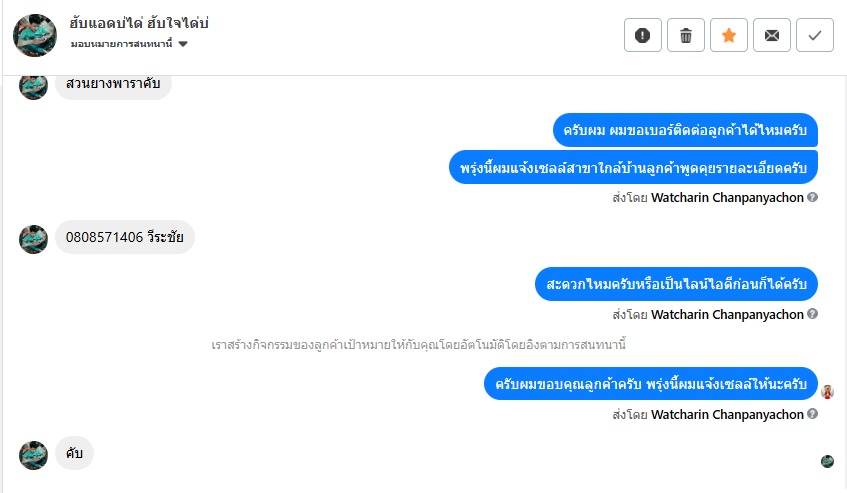Click help icon below ครับผมขอบคุณลูกค้าครับ message
The image size is (847, 493).
pos(813,414)
